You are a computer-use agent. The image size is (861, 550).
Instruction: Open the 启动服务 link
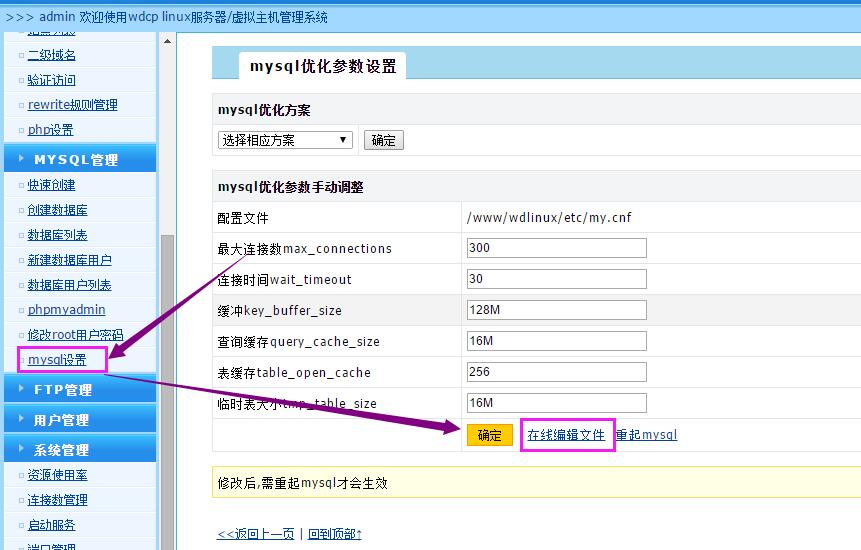click(52, 525)
